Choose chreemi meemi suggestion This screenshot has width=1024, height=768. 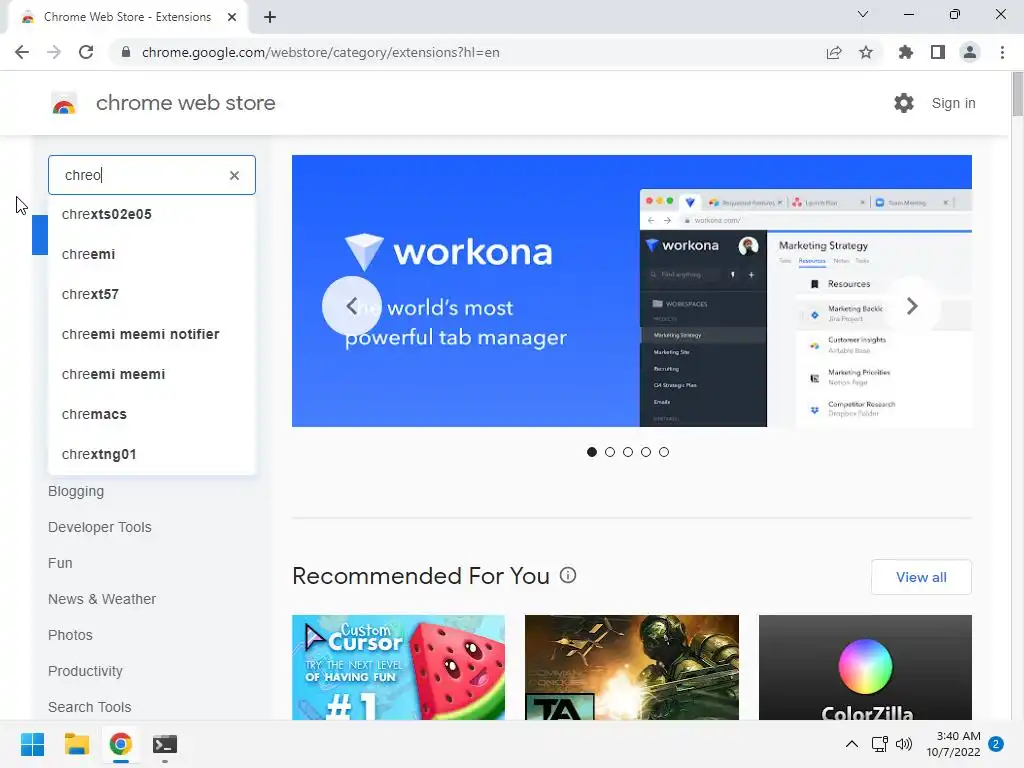[152, 374]
